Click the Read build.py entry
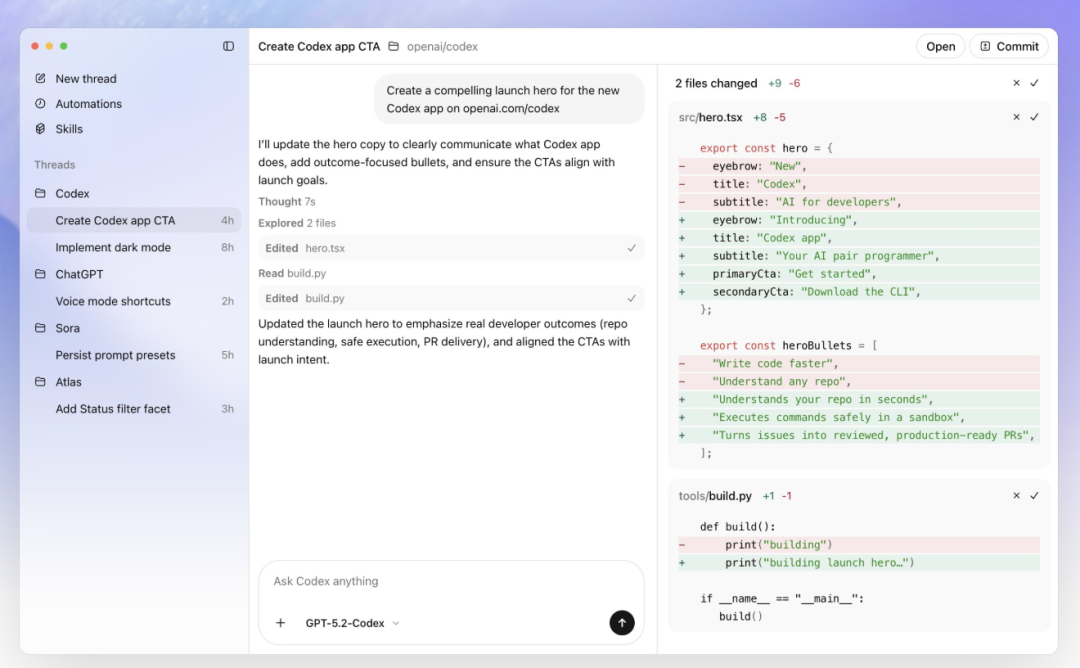The height and width of the screenshot is (668, 1080). pos(292,273)
